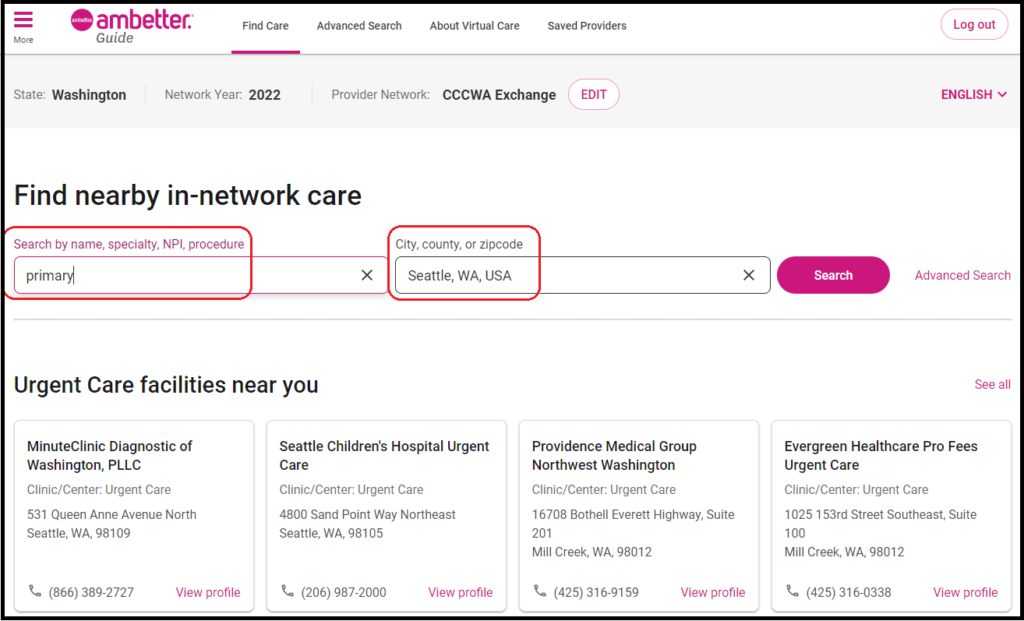Image resolution: width=1024 pixels, height=621 pixels.
Task: Click the Log out button
Action: coord(974,25)
